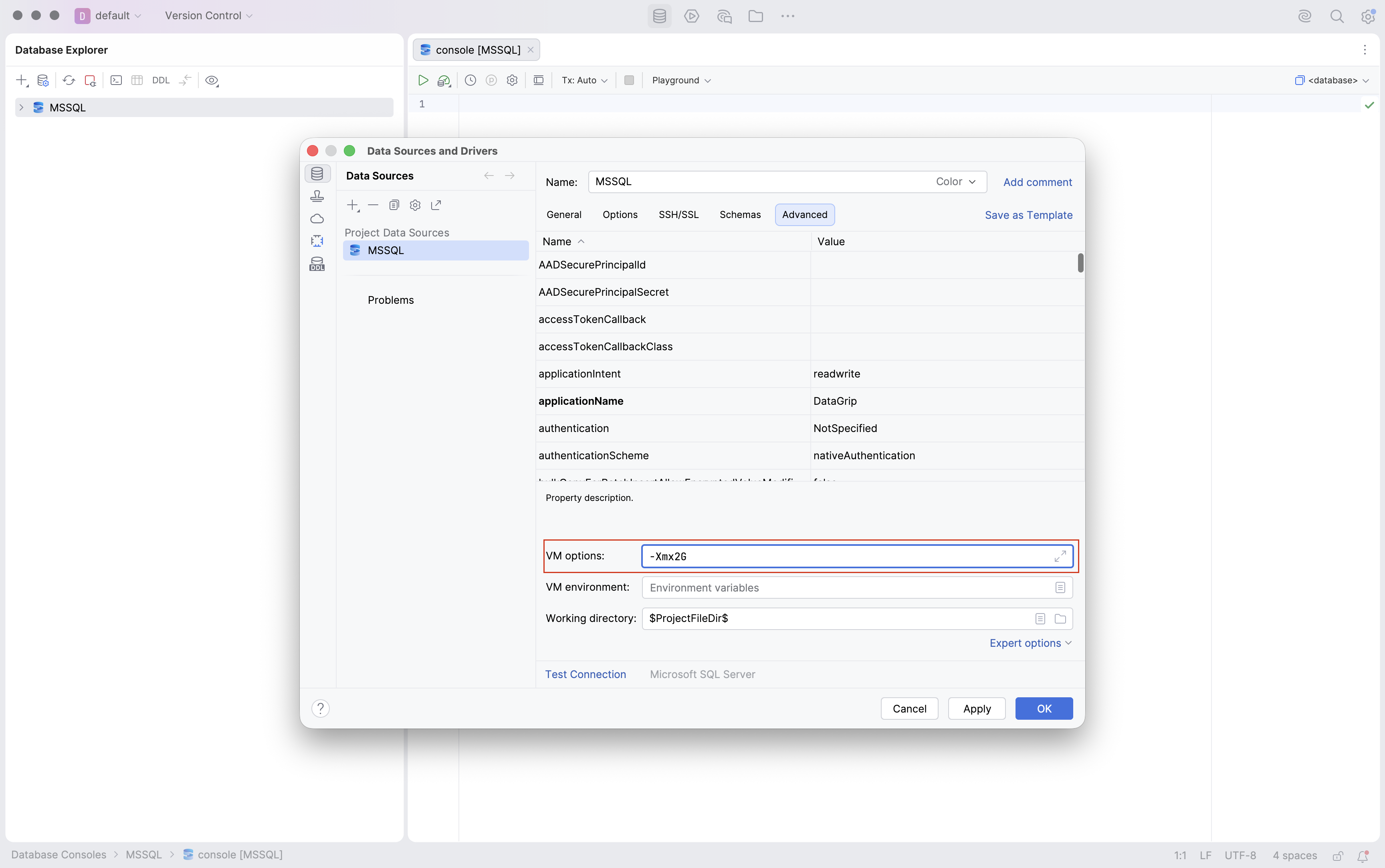Open Search Everywhere magnifier icon
This screenshot has width=1385, height=868.
[1337, 16]
